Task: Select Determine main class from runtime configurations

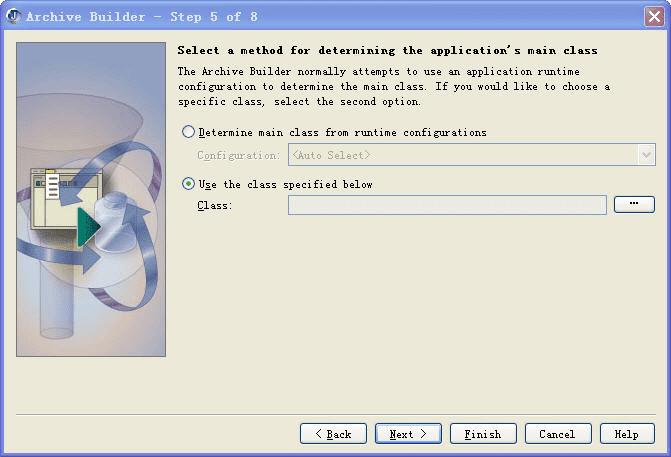Action: [x=189, y=132]
